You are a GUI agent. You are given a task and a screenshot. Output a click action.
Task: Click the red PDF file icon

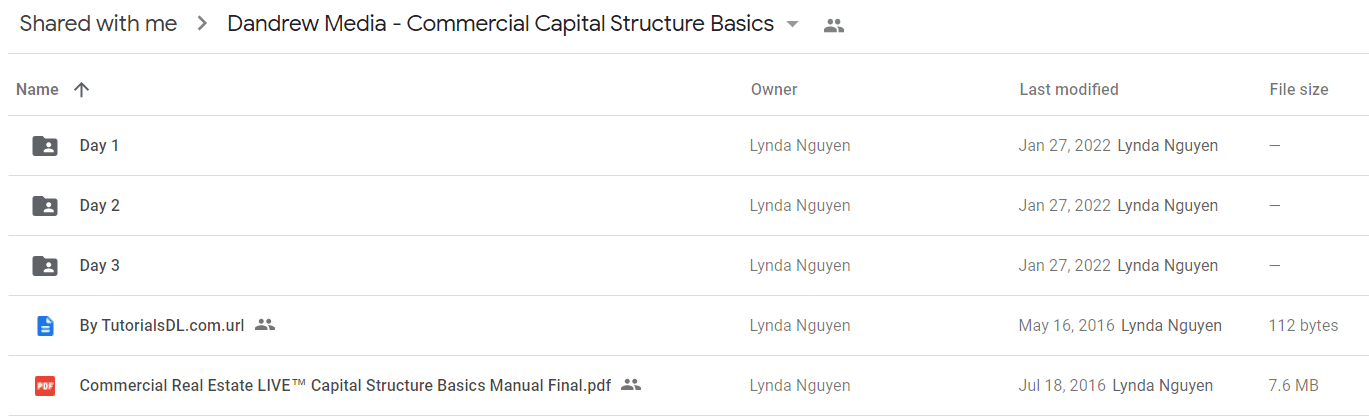45,386
